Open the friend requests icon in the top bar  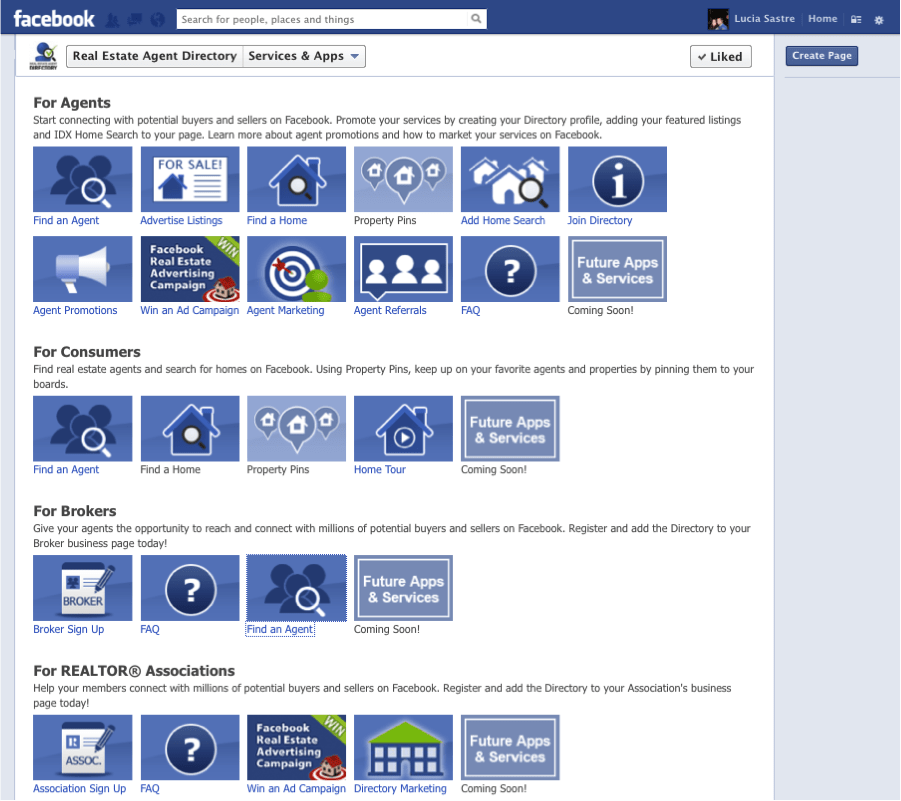point(113,20)
